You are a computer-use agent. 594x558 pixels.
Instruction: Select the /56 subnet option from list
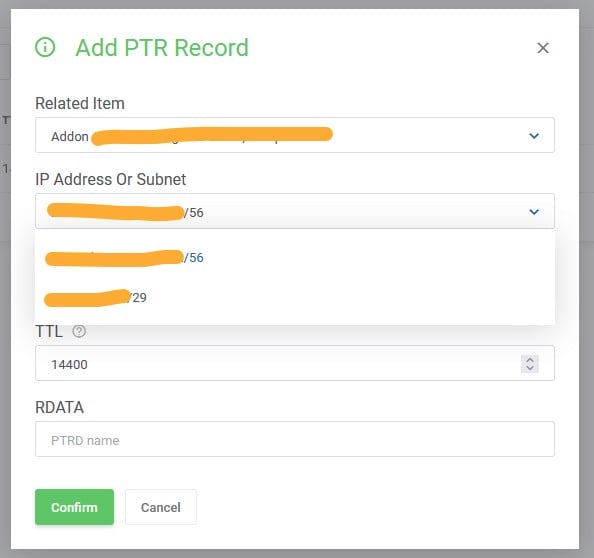tap(295, 258)
